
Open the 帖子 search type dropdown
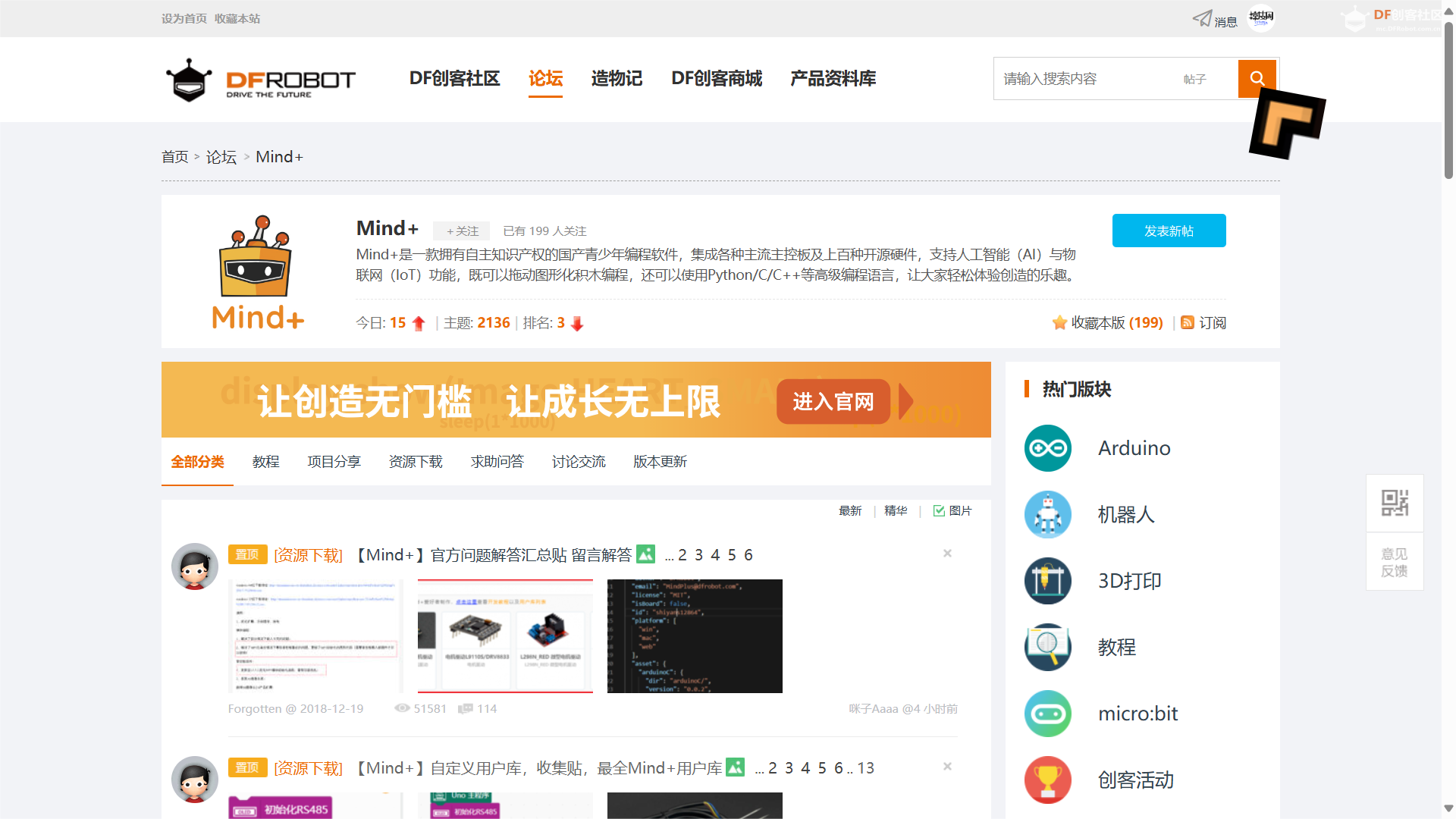pos(1195,79)
